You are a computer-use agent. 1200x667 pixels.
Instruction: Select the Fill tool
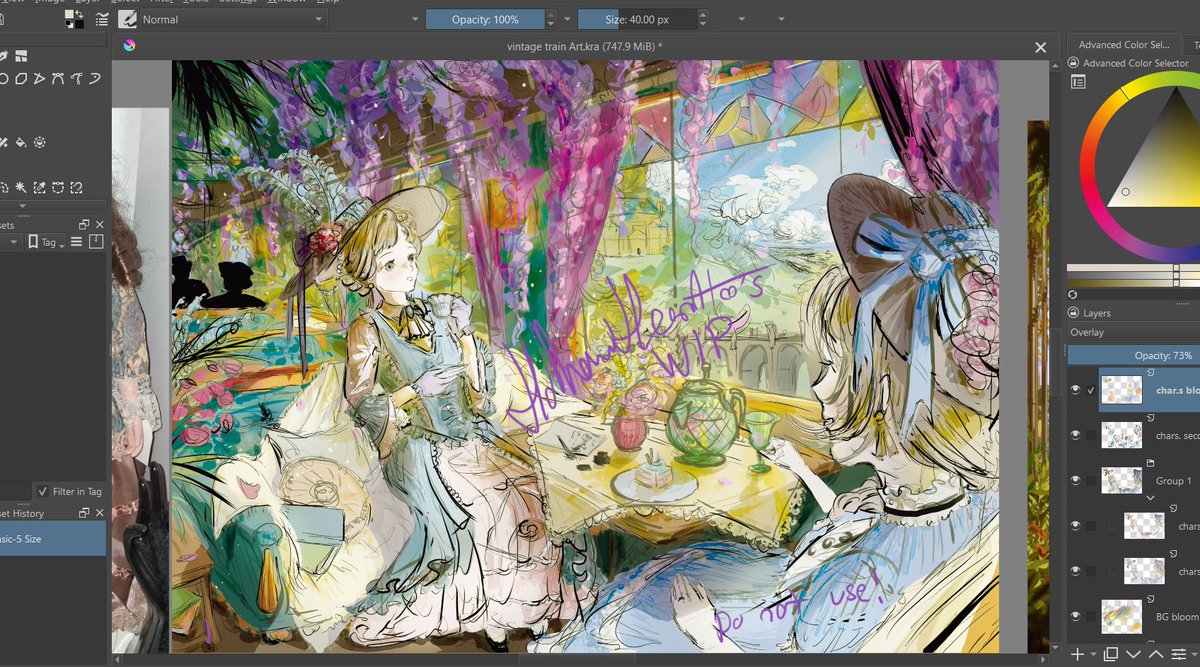tap(19, 141)
